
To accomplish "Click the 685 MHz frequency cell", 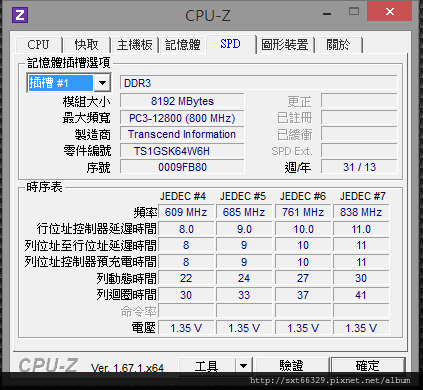I will (244, 212).
